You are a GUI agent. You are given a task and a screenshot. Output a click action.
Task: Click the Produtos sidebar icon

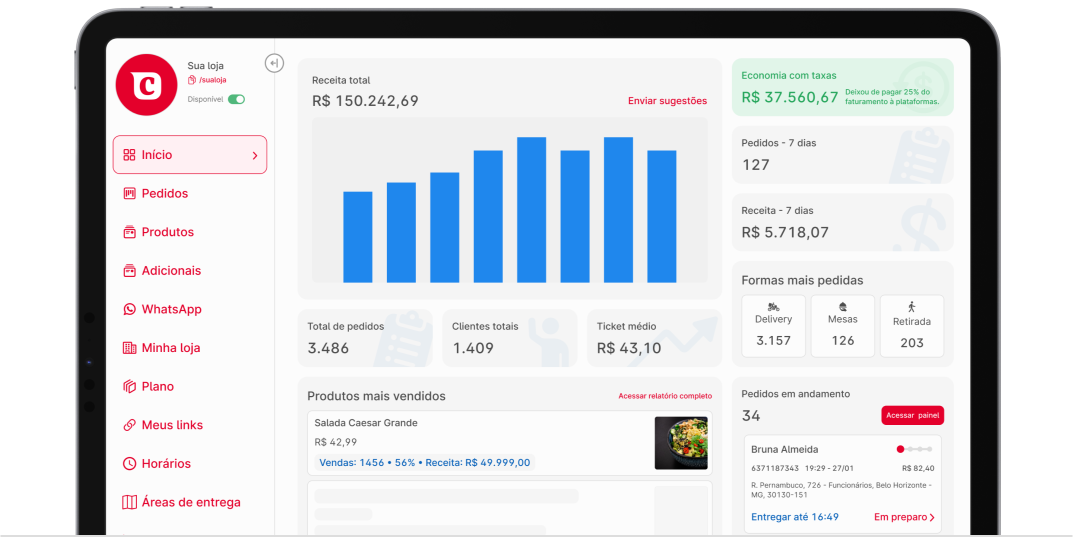point(129,232)
